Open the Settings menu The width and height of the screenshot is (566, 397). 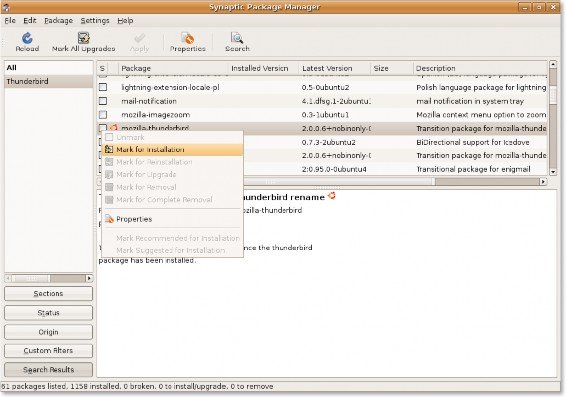(x=95, y=21)
